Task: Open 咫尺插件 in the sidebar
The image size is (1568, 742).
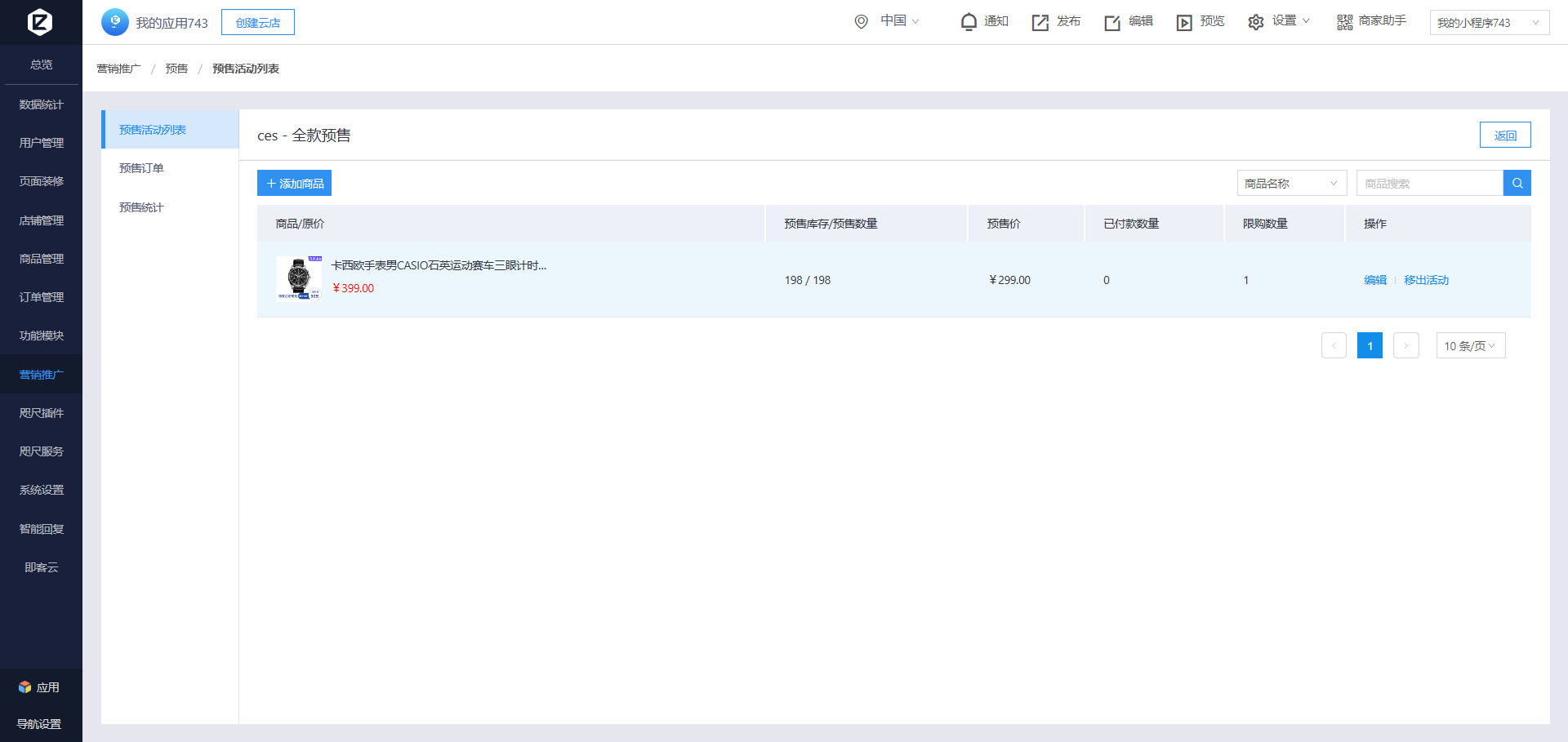Action: click(x=41, y=413)
